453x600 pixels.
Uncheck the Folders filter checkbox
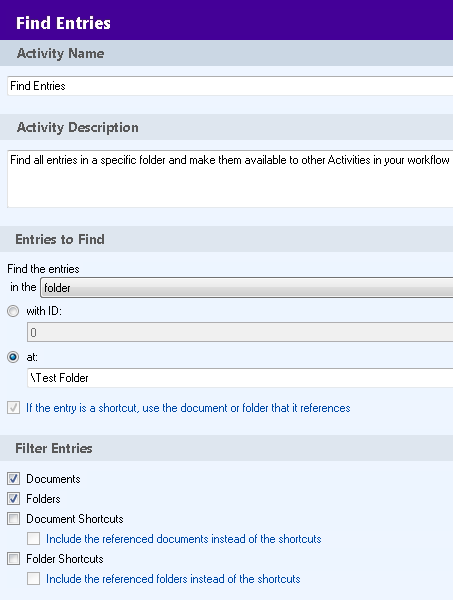click(x=13, y=499)
